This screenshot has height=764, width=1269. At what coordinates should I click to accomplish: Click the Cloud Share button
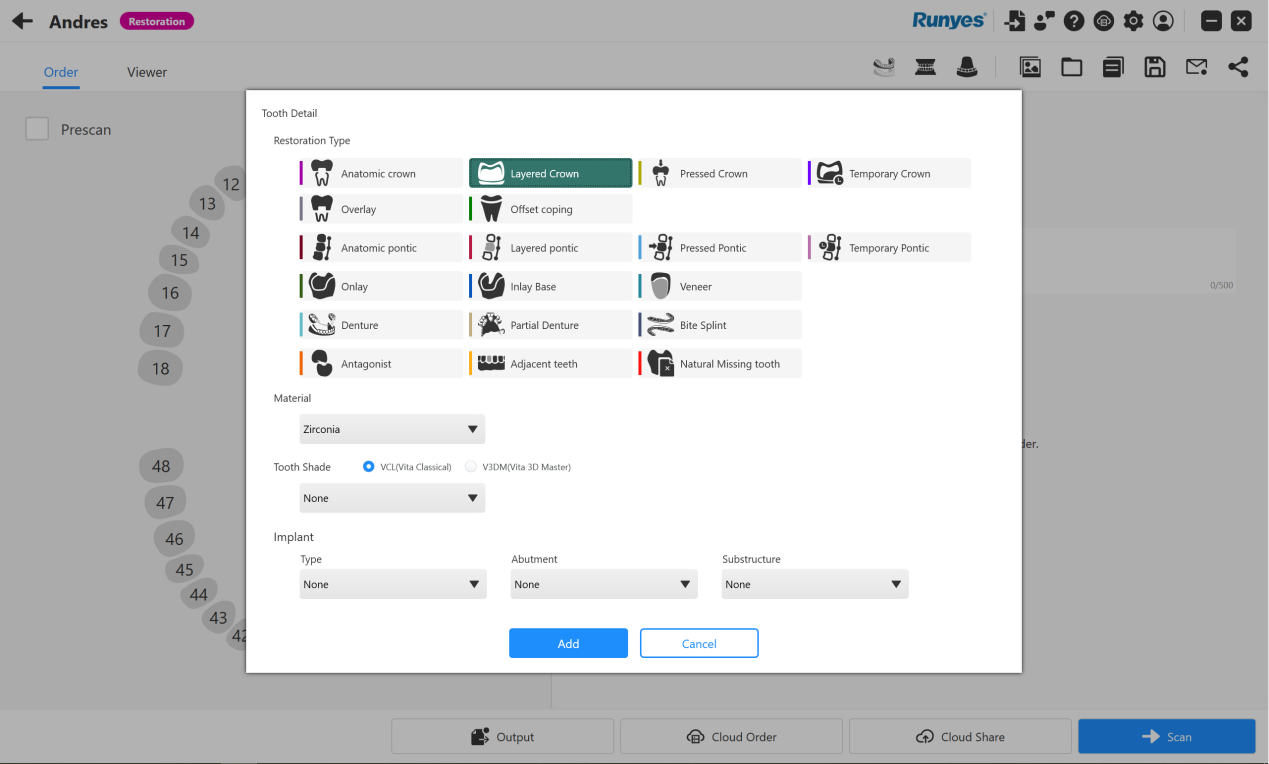pos(960,737)
